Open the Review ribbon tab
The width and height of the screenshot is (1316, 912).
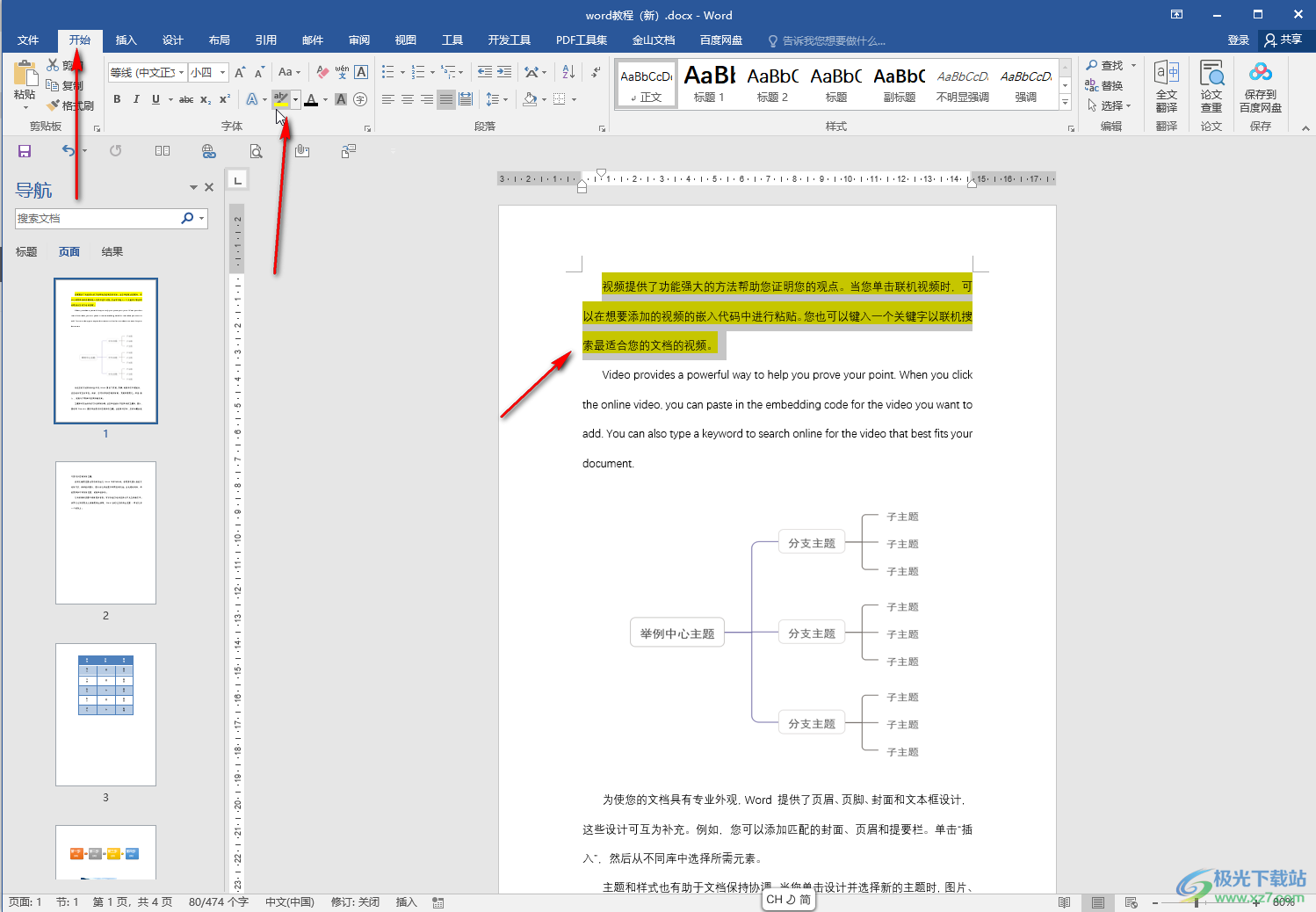click(359, 40)
